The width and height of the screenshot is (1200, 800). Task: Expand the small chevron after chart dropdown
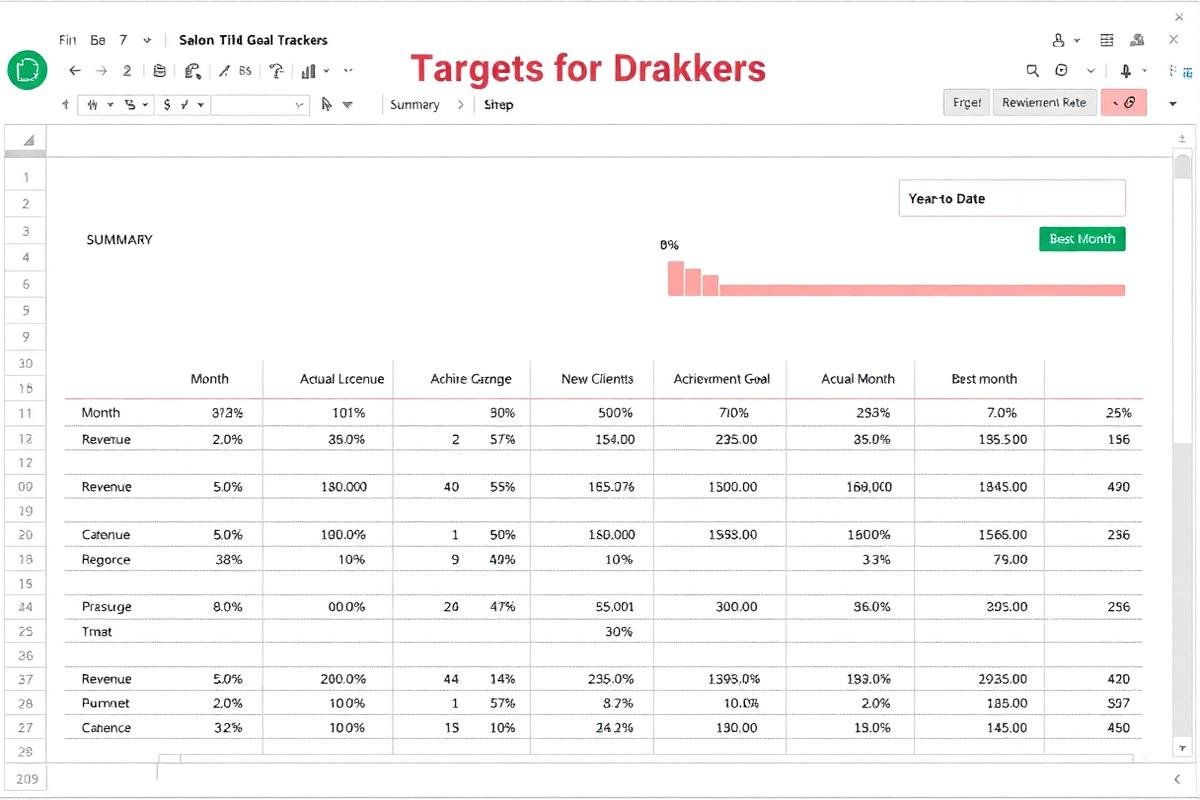click(348, 71)
